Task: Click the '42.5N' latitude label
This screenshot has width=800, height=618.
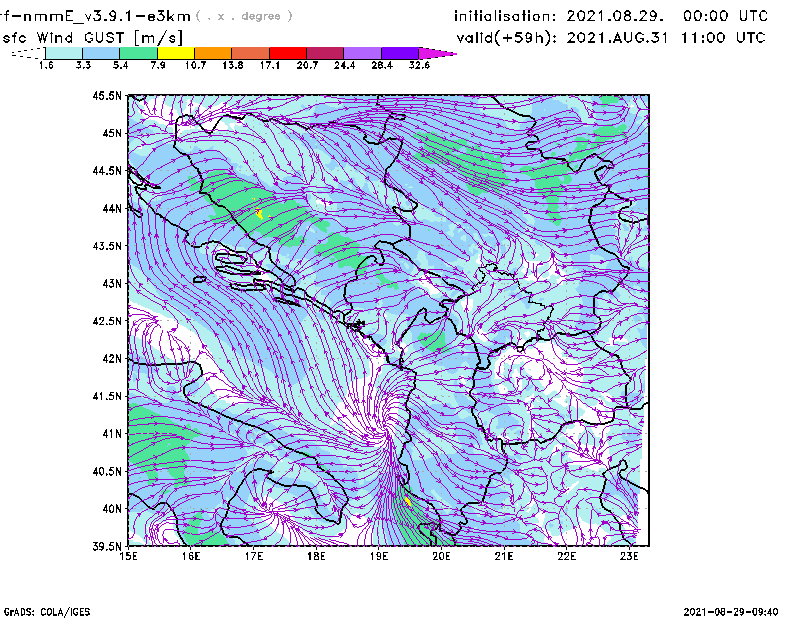Action: click(107, 321)
